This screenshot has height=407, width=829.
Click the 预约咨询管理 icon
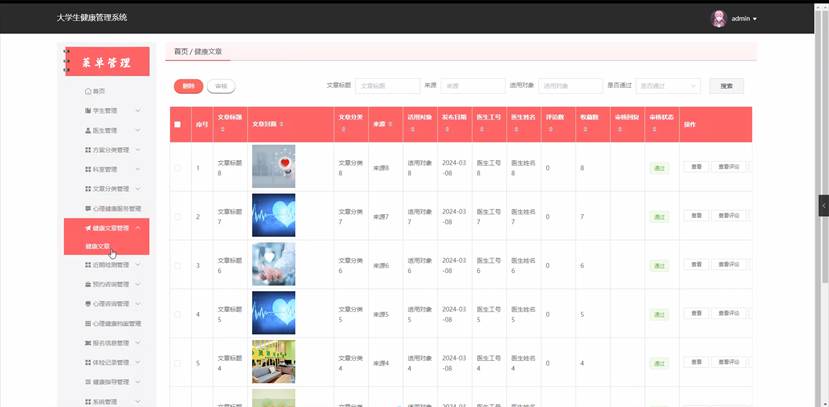tap(88, 284)
